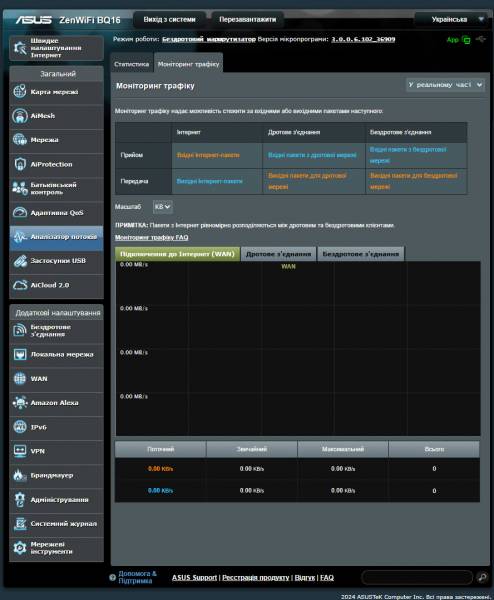The height and width of the screenshot is (600, 494).
Task: Click the Звичайний column header
Action: click(x=252, y=449)
